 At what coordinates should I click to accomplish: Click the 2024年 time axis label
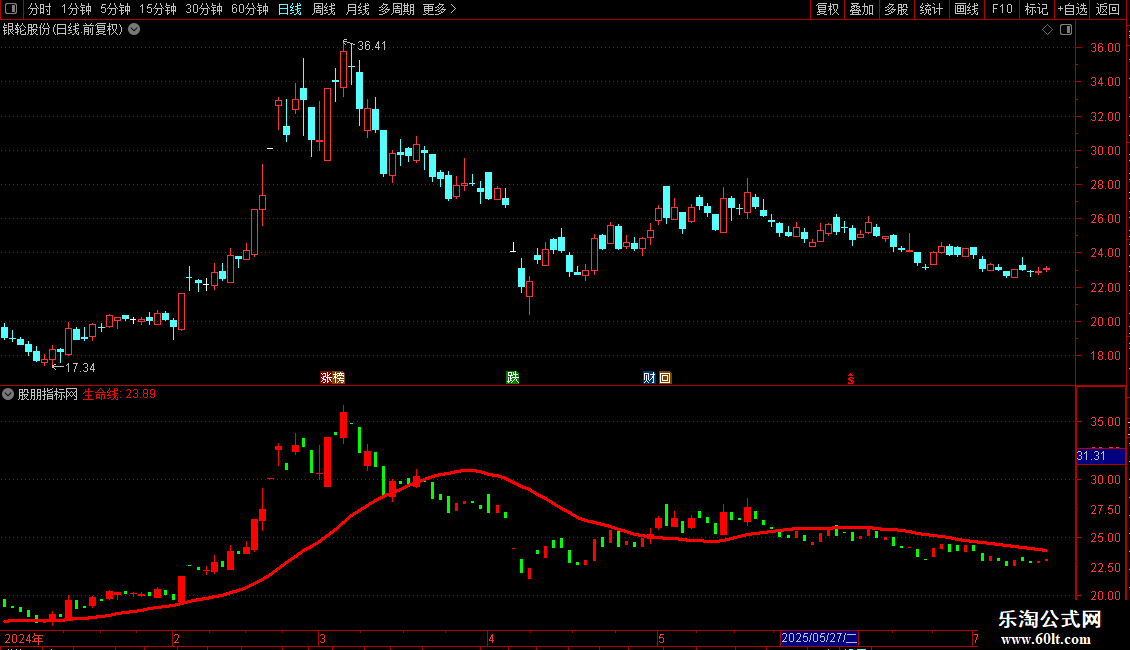(x=24, y=638)
